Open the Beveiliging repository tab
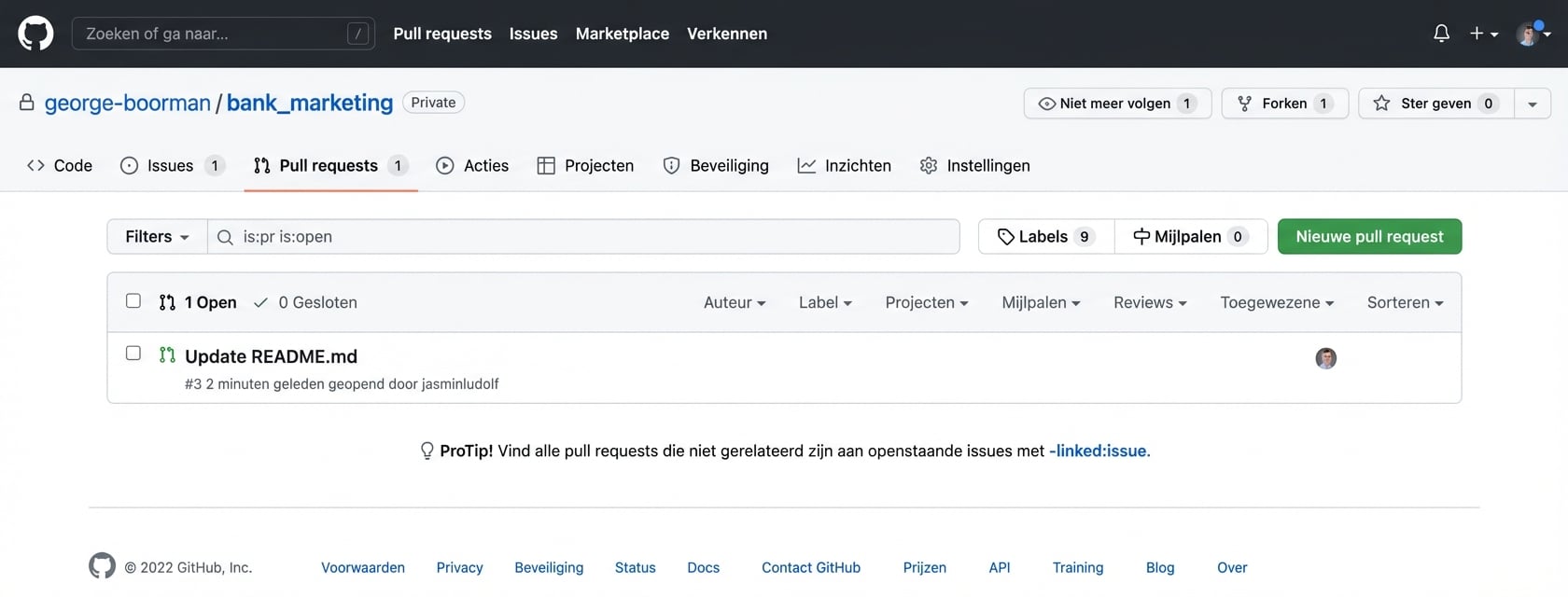Viewport: 1568px width, 597px height. coord(716,165)
